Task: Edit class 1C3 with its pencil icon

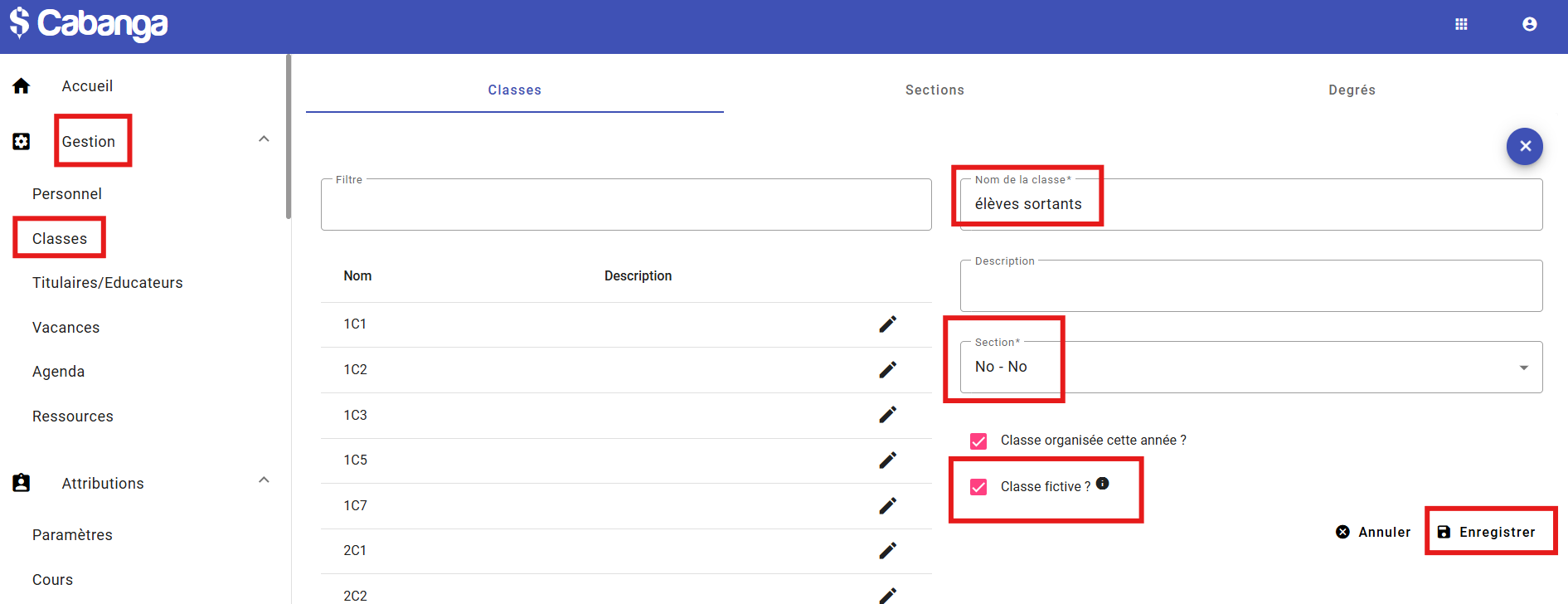Action: pos(887,415)
